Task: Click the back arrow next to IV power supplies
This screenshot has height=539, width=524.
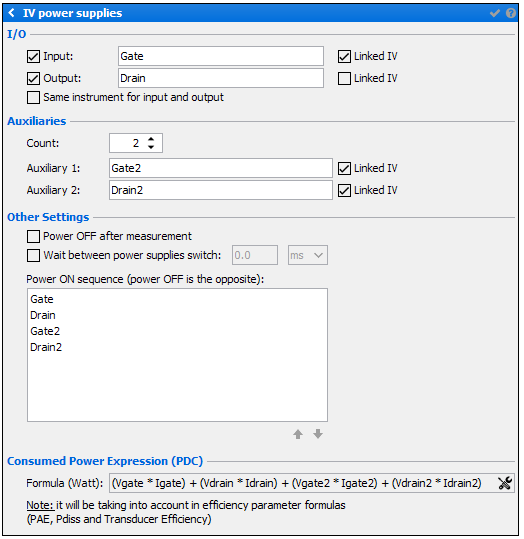Action: (11, 13)
